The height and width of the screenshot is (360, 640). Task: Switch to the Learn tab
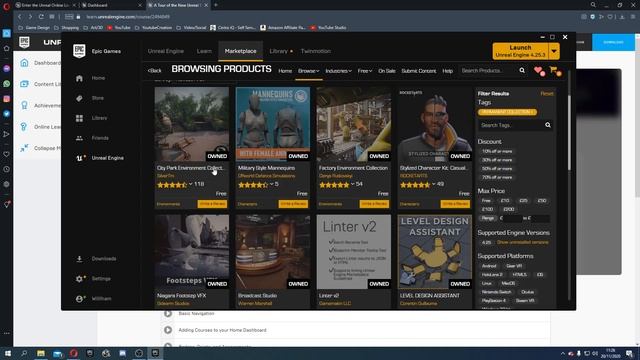click(x=204, y=51)
